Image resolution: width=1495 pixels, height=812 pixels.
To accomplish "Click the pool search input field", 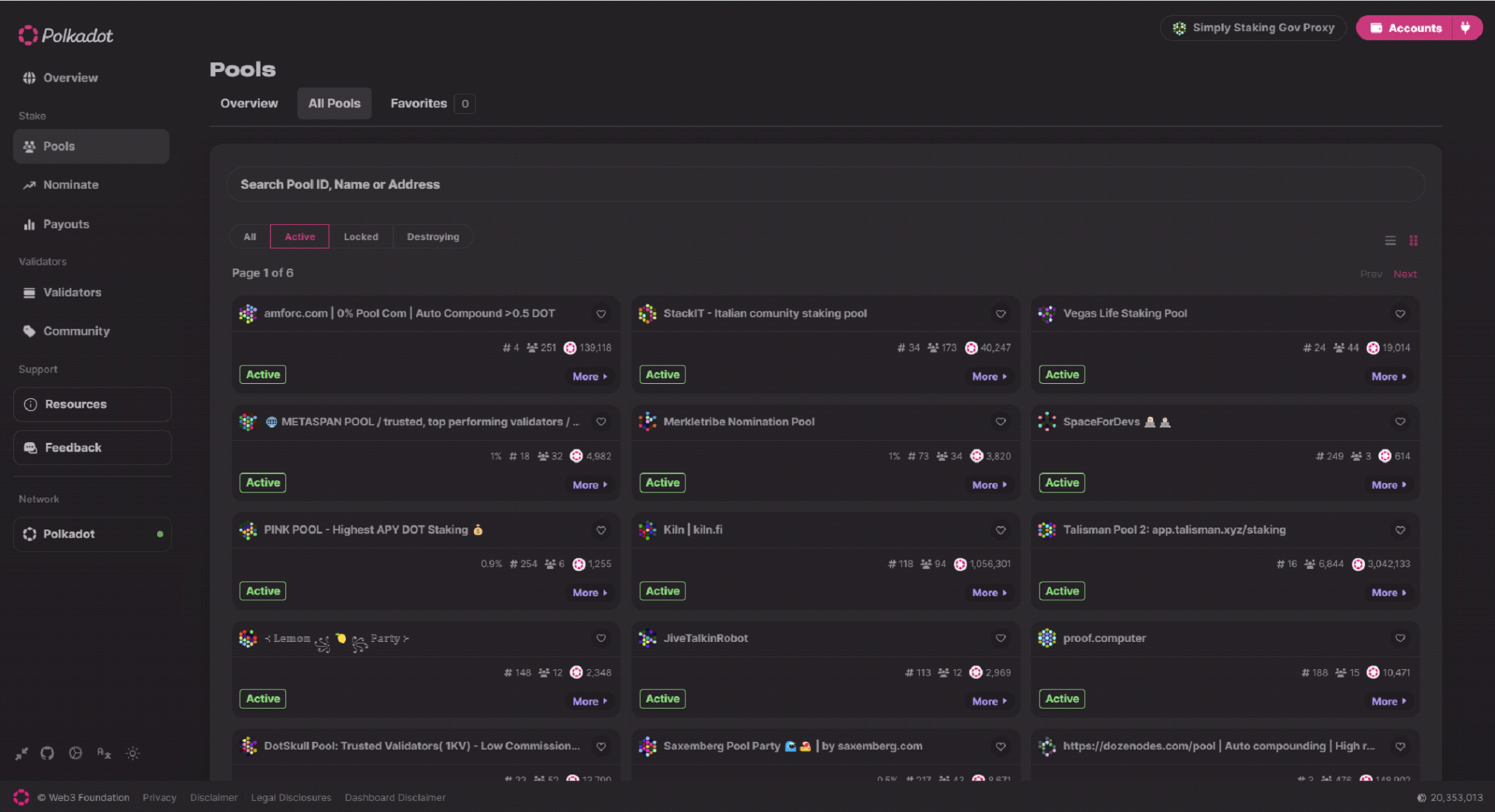I will point(825,185).
